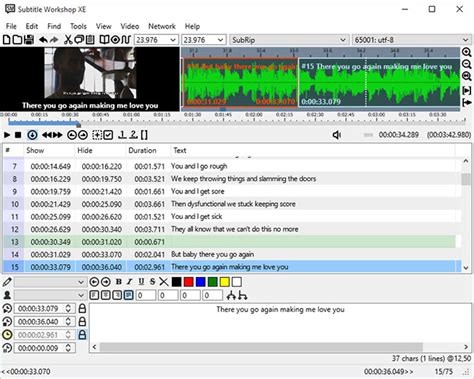474x379 pixels.
Task: Paste from clipboard icon
Action: (x=90, y=40)
